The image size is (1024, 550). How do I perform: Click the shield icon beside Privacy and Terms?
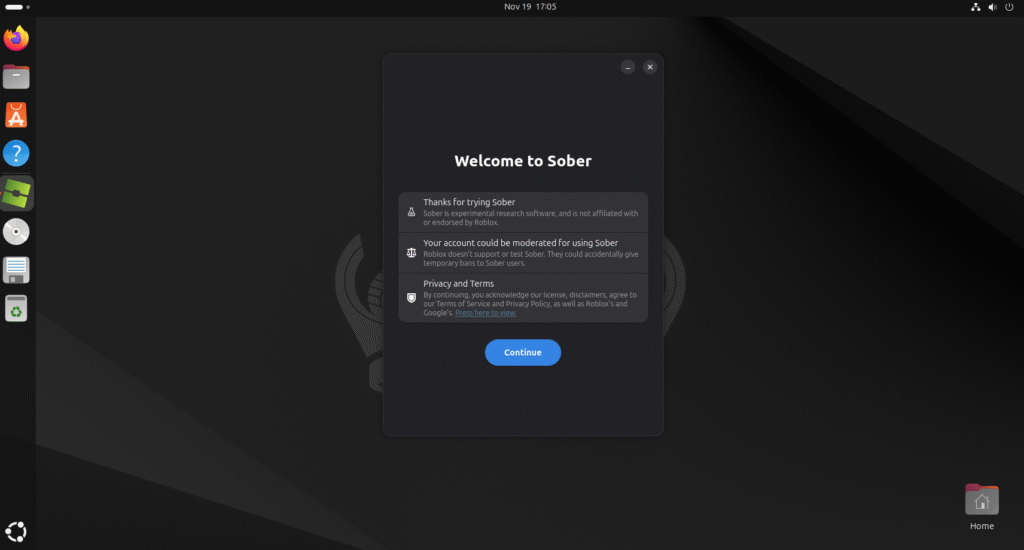pyautogui.click(x=411, y=298)
